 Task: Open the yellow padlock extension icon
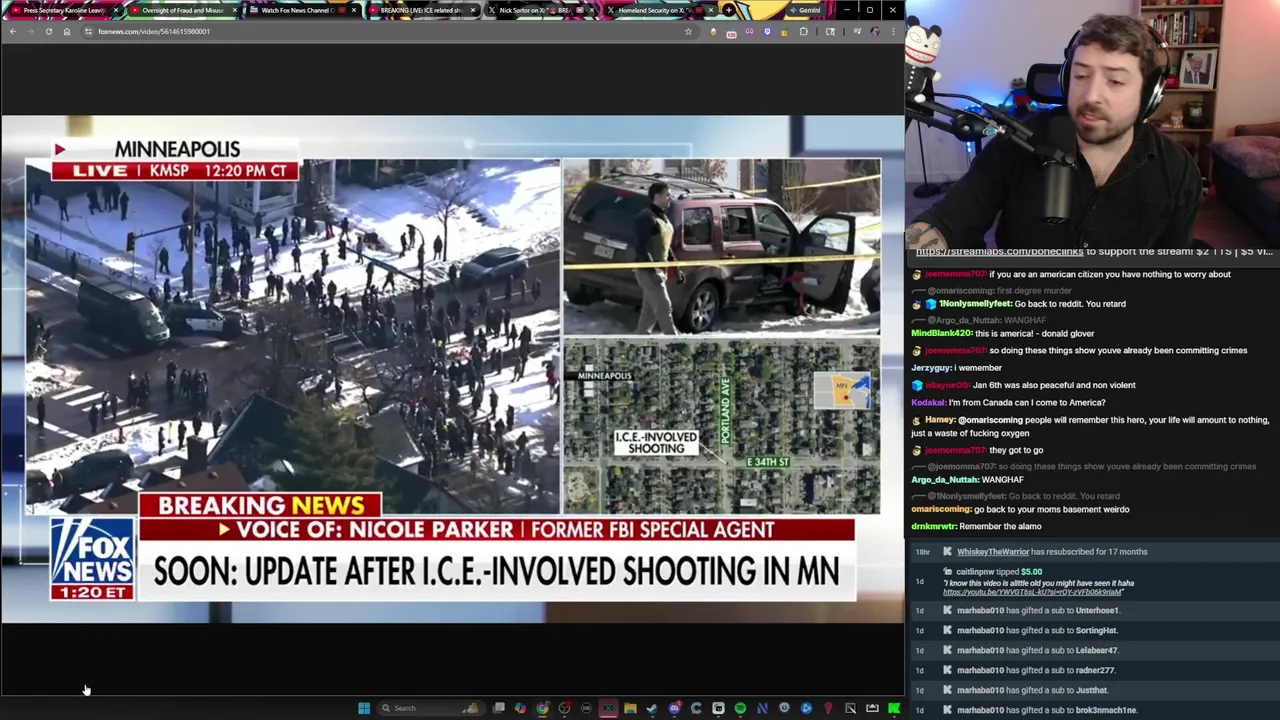[785, 32]
